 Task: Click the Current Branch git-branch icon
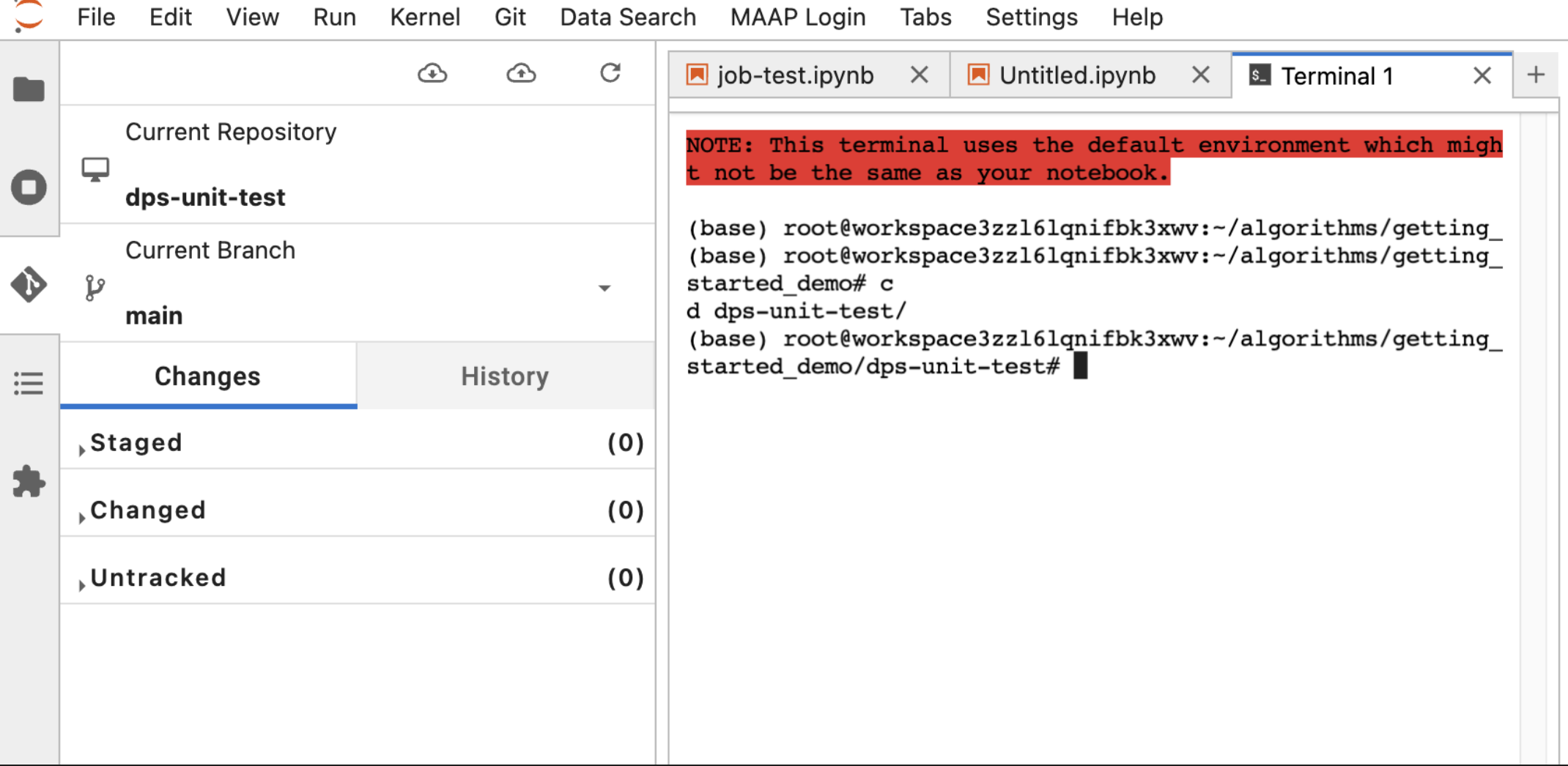[x=95, y=288]
